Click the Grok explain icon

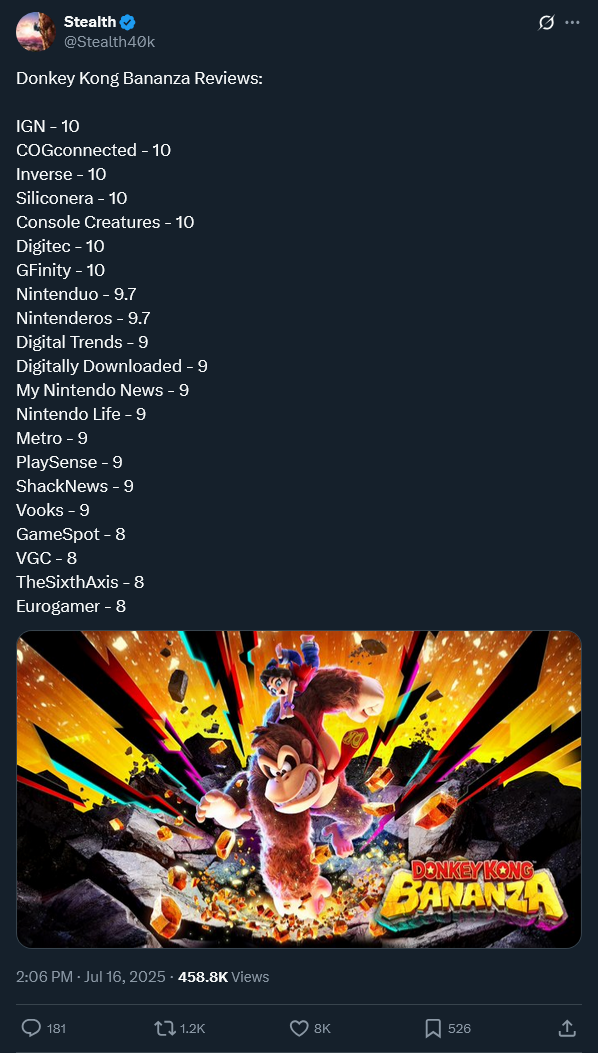pyautogui.click(x=546, y=23)
